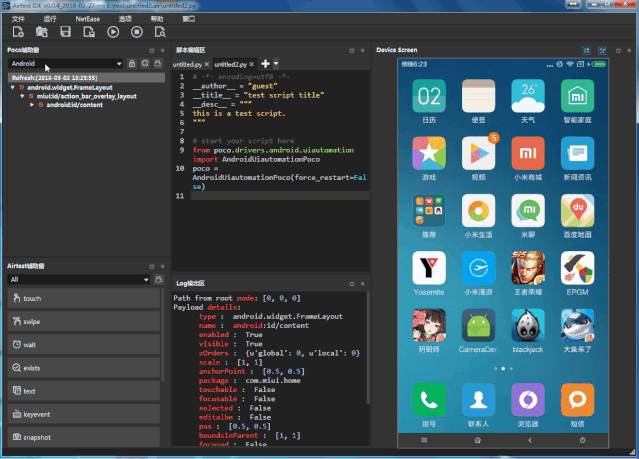Tap the menu button on device navbar

(x=424, y=440)
